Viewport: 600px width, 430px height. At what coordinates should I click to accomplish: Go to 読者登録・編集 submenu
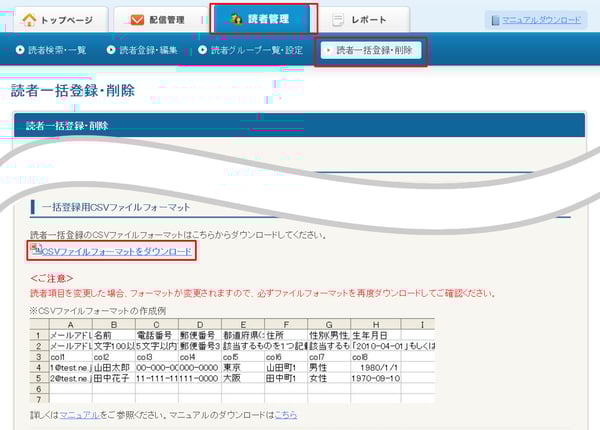pos(148,50)
